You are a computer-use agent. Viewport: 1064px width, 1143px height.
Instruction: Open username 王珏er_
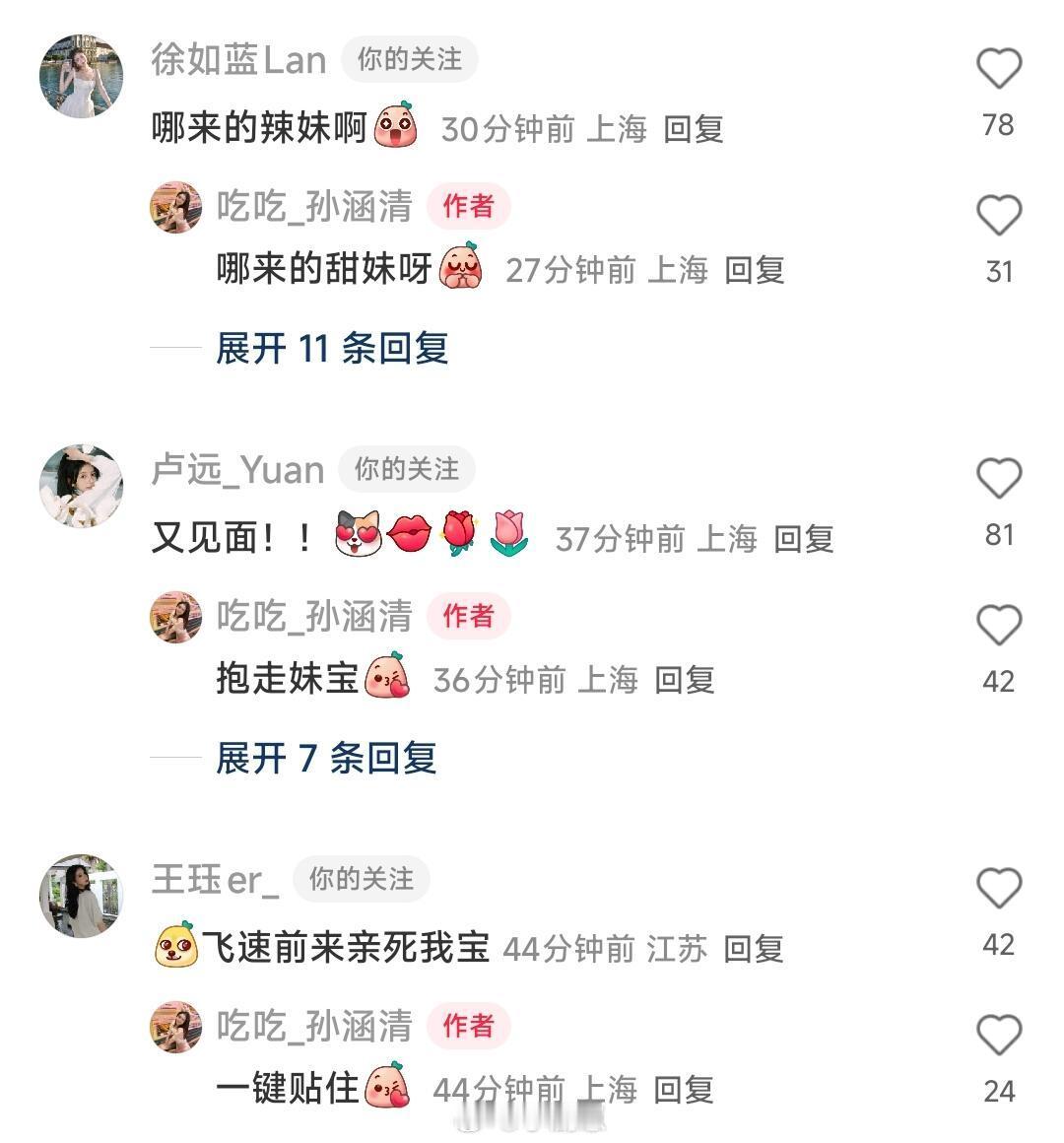click(x=215, y=880)
